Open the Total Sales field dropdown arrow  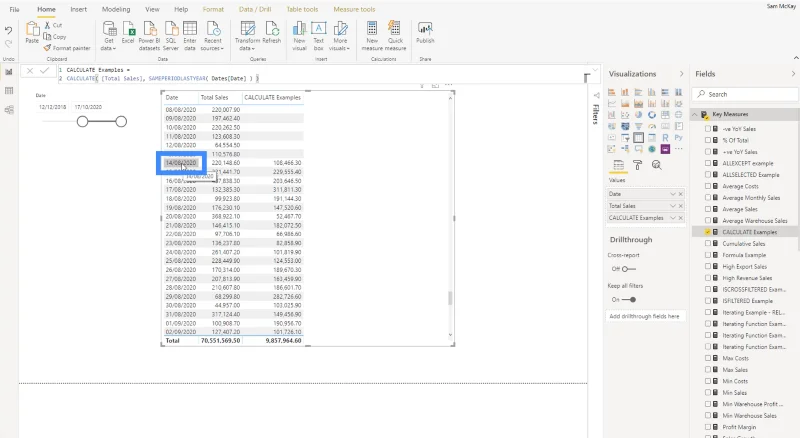click(x=673, y=206)
